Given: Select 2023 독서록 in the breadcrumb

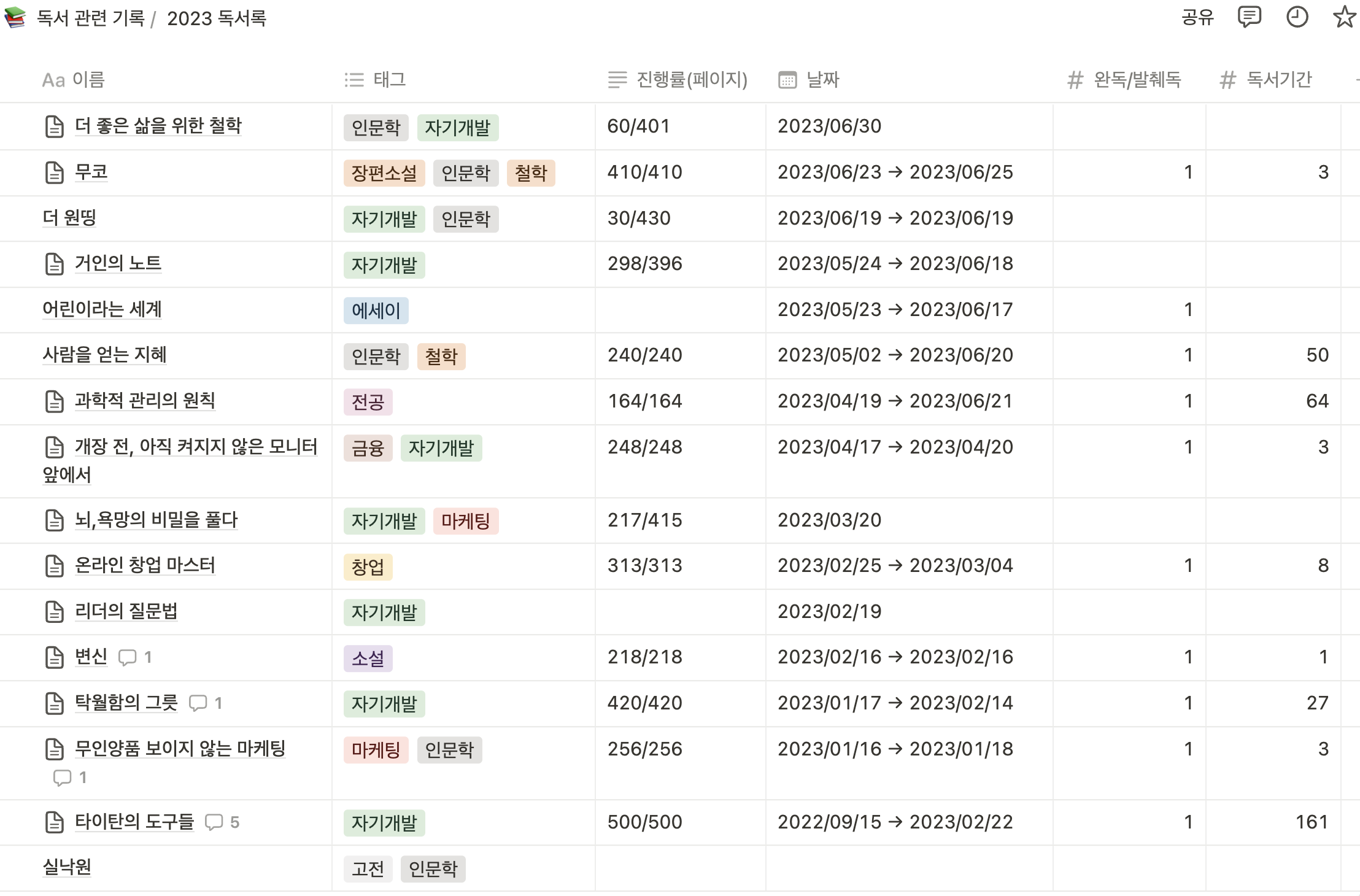Looking at the screenshot, I should pos(217,18).
